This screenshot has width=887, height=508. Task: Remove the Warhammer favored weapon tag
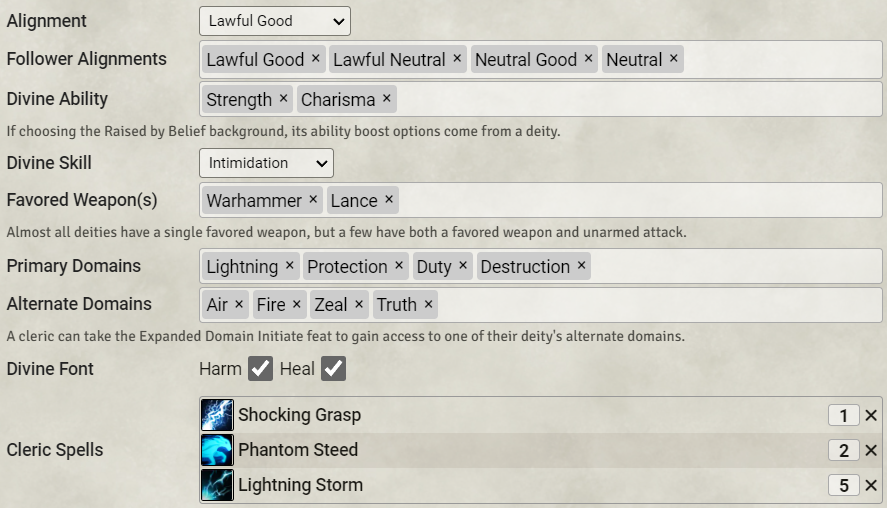pyautogui.click(x=313, y=200)
